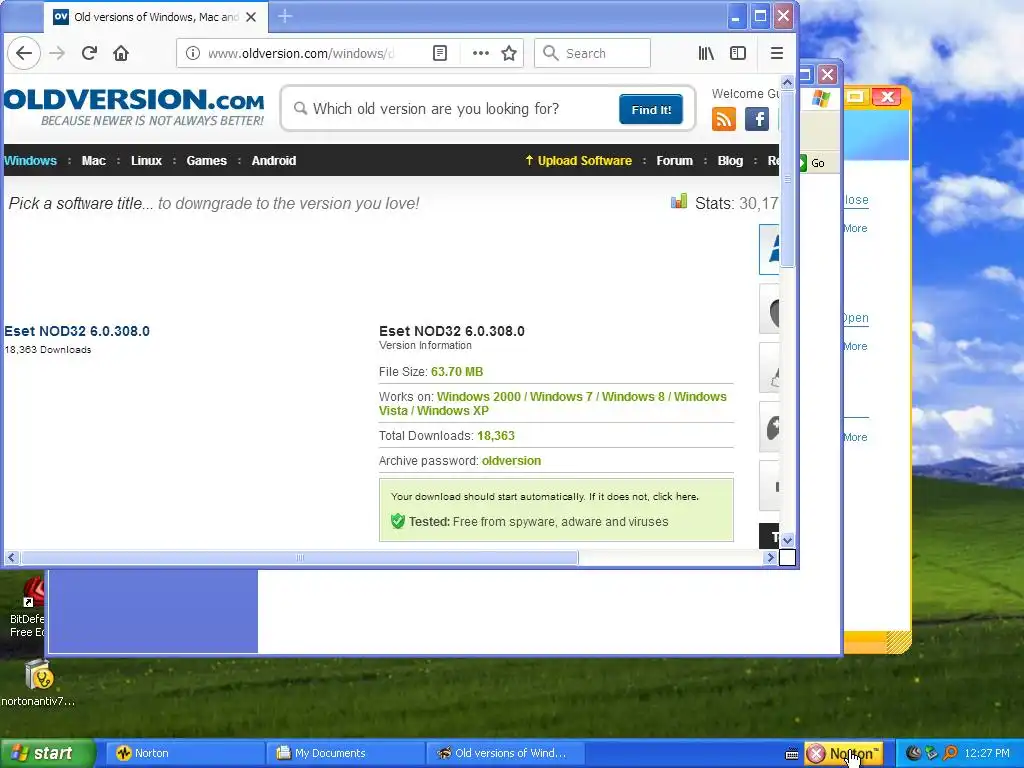Click the horizontal scrollbar thumb
This screenshot has width=1024, height=768.
pos(299,558)
